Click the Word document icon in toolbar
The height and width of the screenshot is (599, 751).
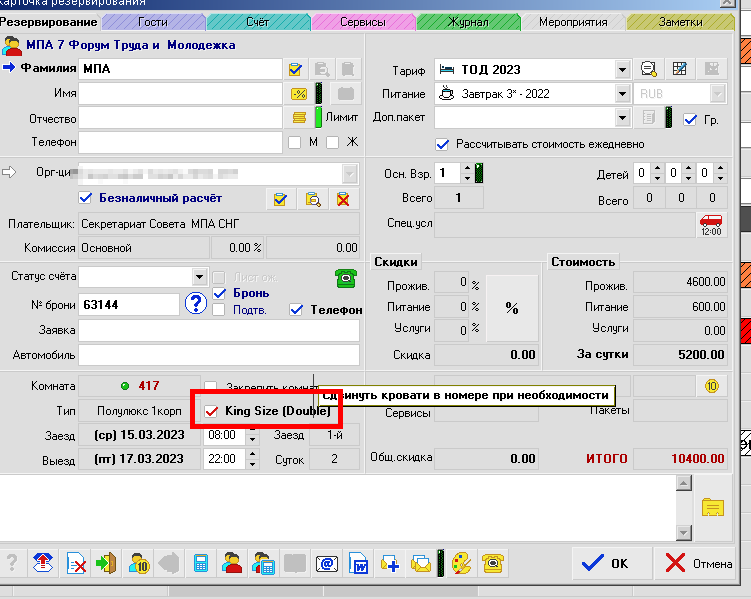(358, 563)
